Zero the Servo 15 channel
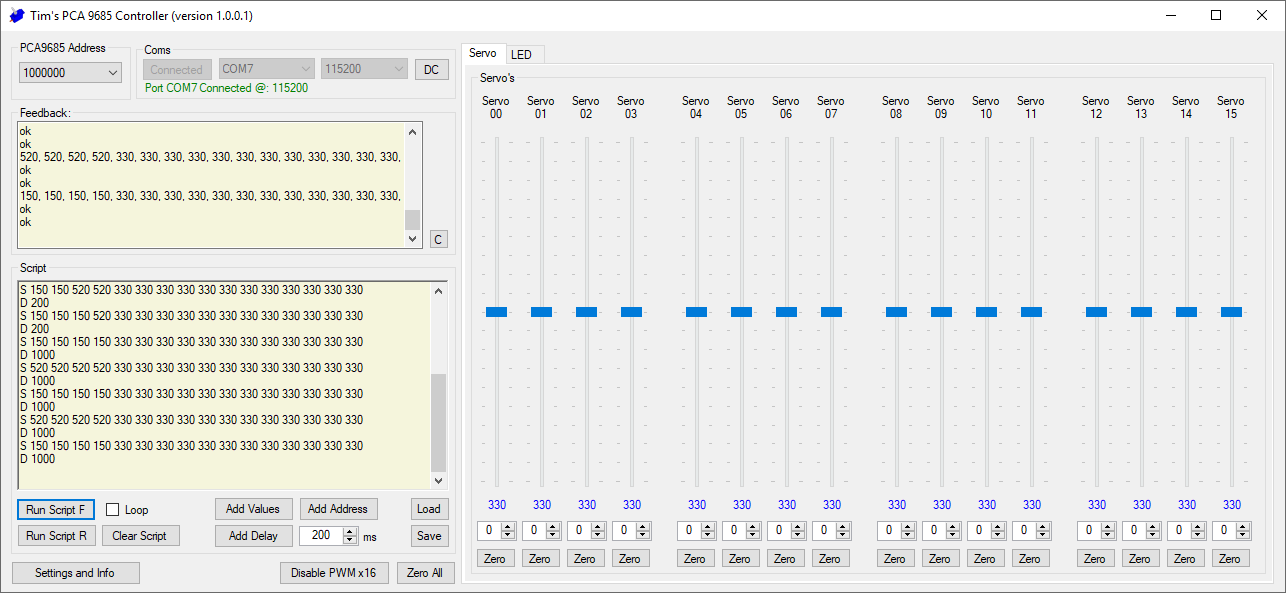This screenshot has height=593, width=1286. pyautogui.click(x=1230, y=559)
